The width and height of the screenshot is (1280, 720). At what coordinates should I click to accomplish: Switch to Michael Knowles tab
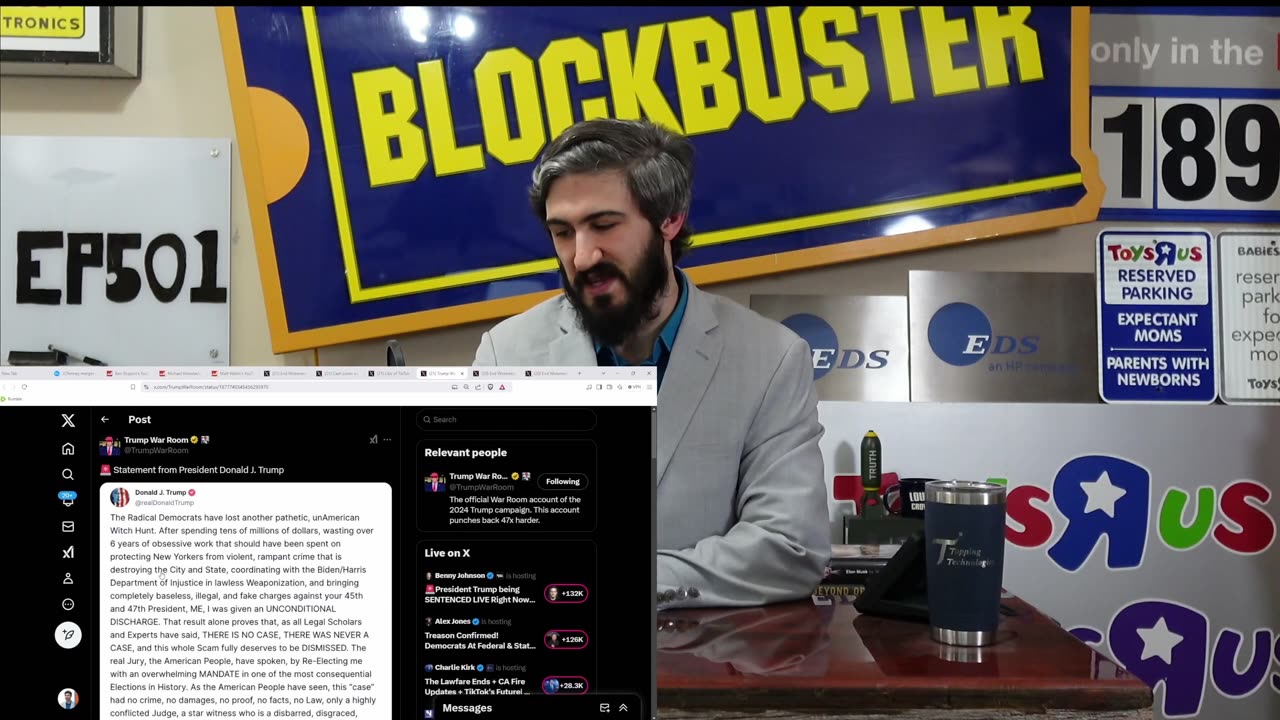[180, 373]
